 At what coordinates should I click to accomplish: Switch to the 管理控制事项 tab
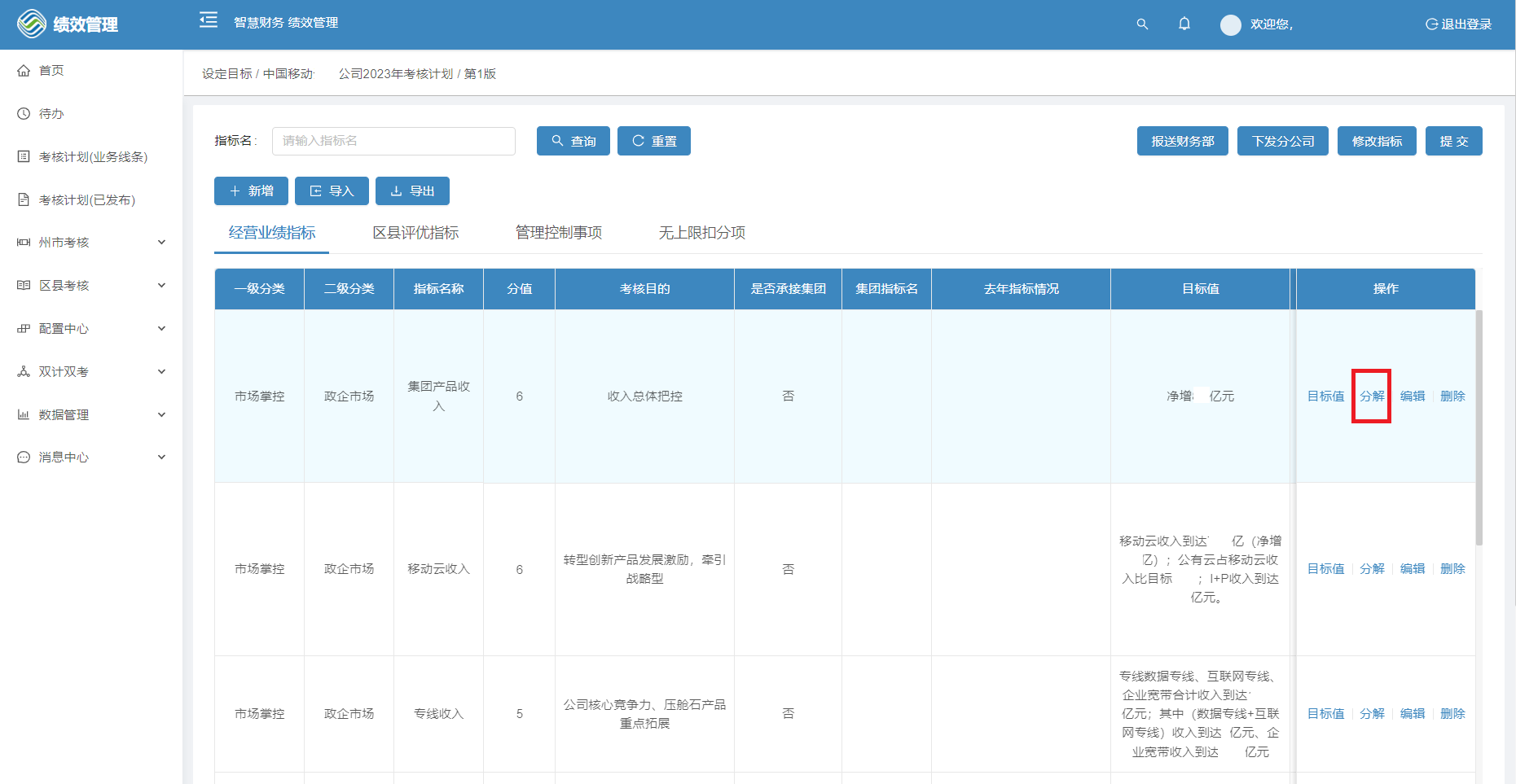point(559,233)
